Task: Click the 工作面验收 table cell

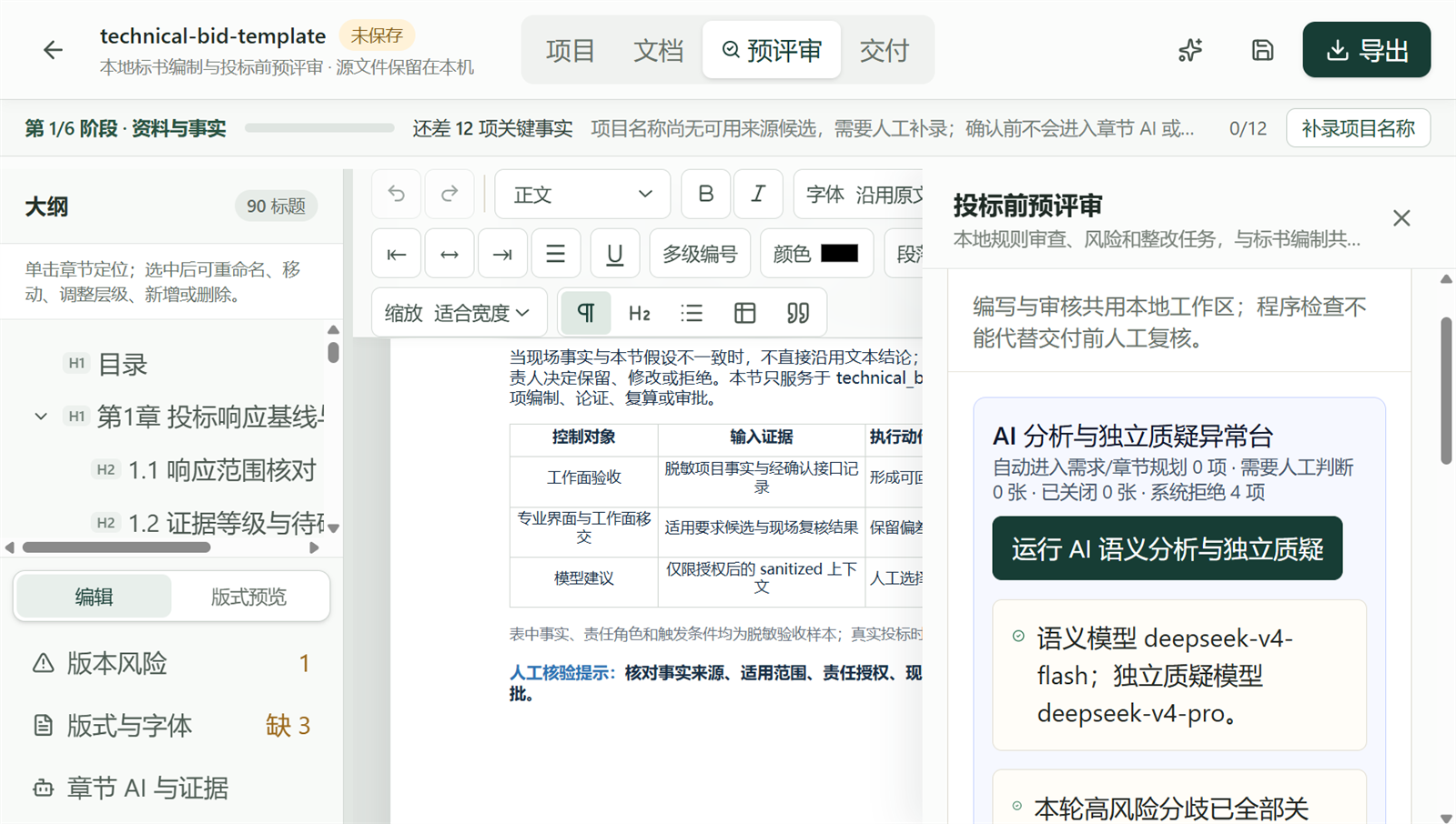Action: [583, 477]
